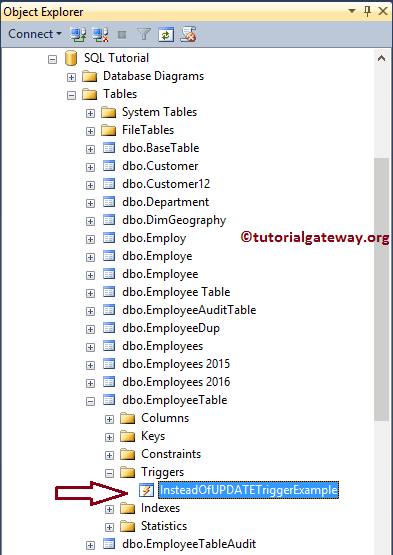Select InsteadOfUPDATETriggerExample trigger
Image resolution: width=393 pixels, height=555 pixels.
click(x=249, y=490)
